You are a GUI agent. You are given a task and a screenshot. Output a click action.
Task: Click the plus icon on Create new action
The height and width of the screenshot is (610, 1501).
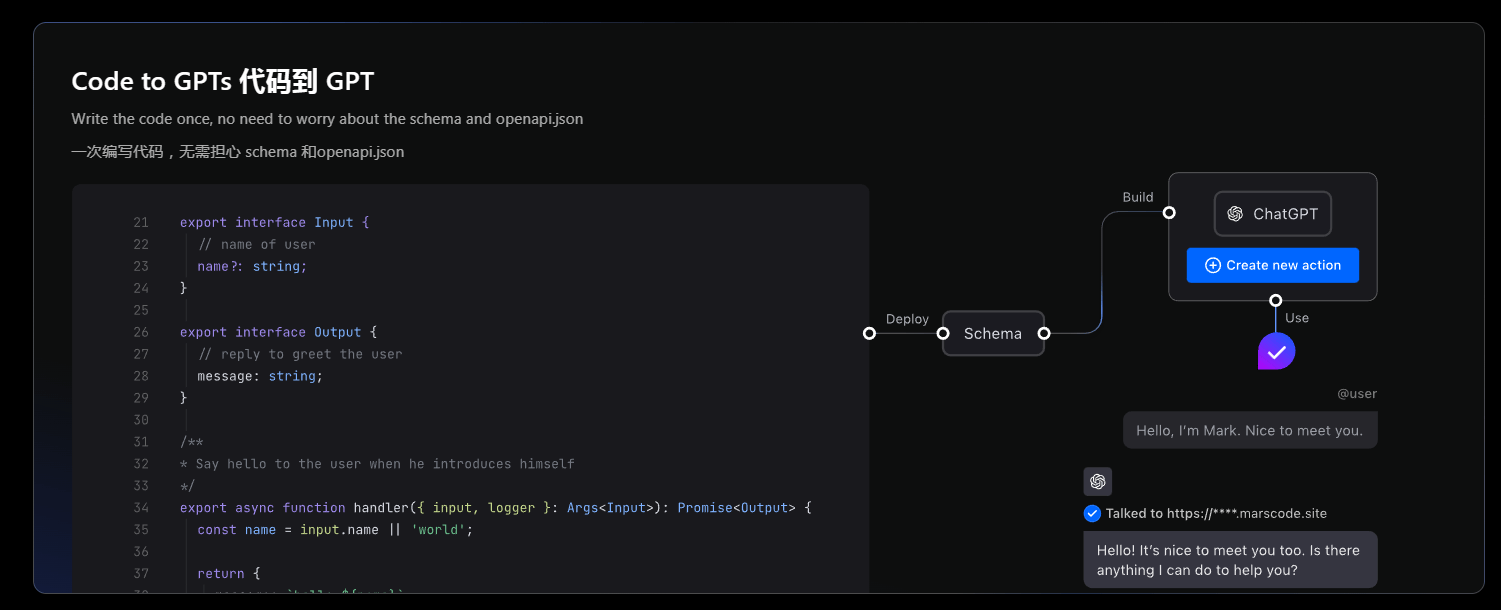pyautogui.click(x=1213, y=265)
